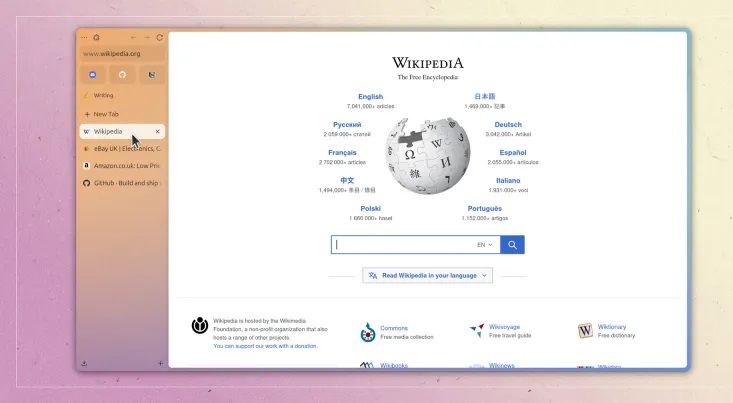This screenshot has height=403, width=733.
Task: Go back using the left arrow icon
Action: pos(134,37)
